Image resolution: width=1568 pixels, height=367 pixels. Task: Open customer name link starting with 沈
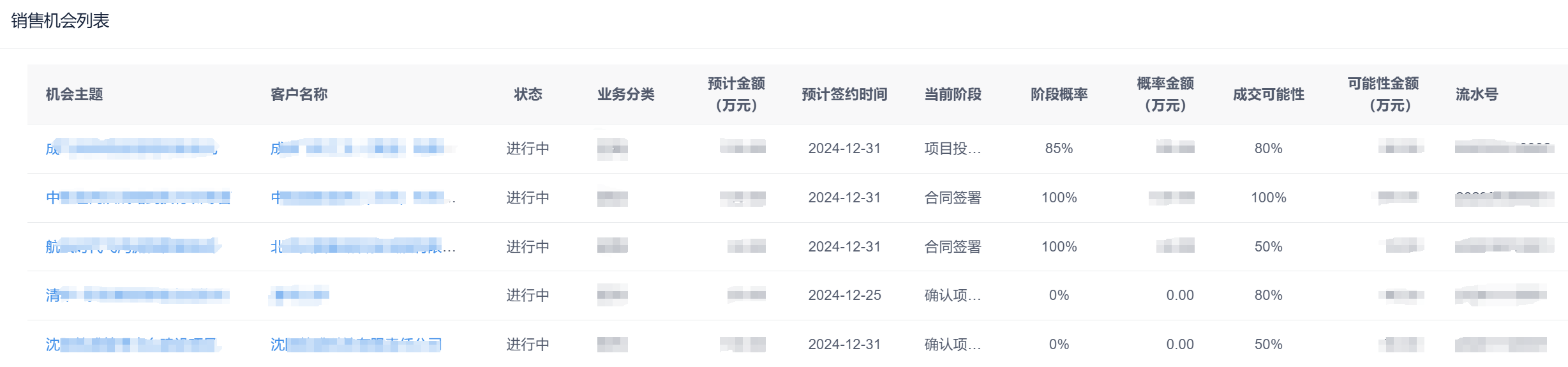[356, 345]
